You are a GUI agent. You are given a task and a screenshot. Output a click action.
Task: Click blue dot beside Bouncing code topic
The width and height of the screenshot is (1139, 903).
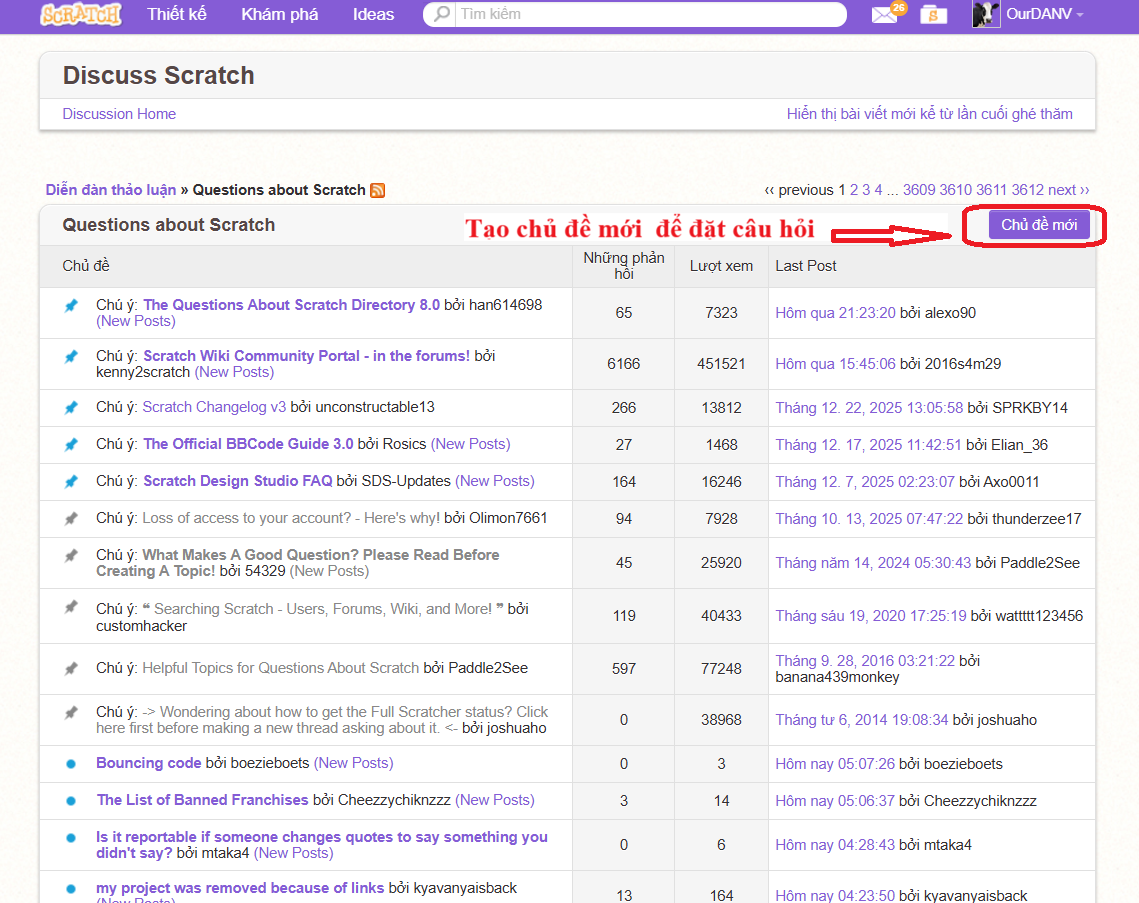(71, 764)
